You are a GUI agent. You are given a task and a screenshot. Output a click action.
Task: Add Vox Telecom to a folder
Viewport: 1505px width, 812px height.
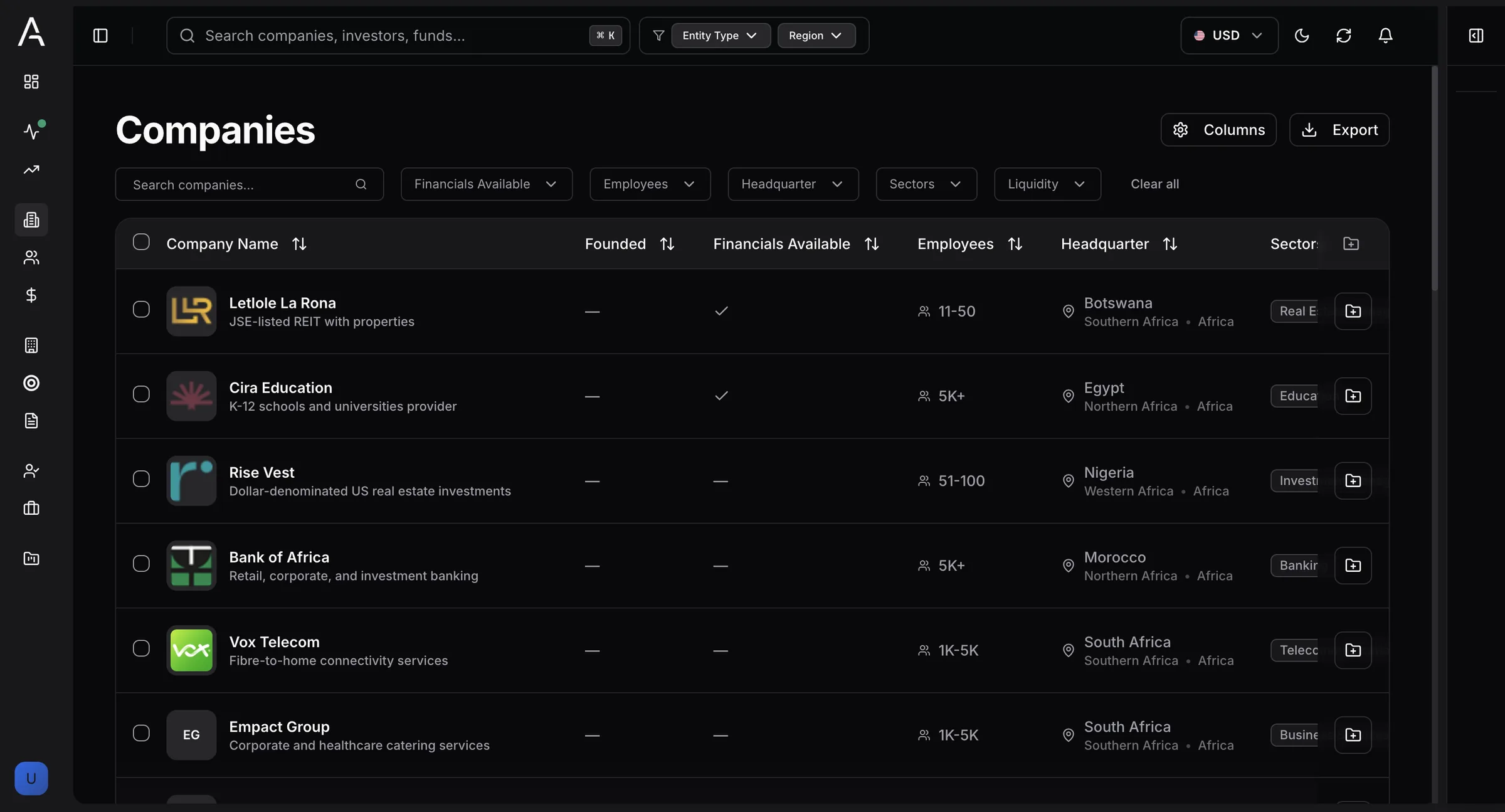tap(1353, 650)
